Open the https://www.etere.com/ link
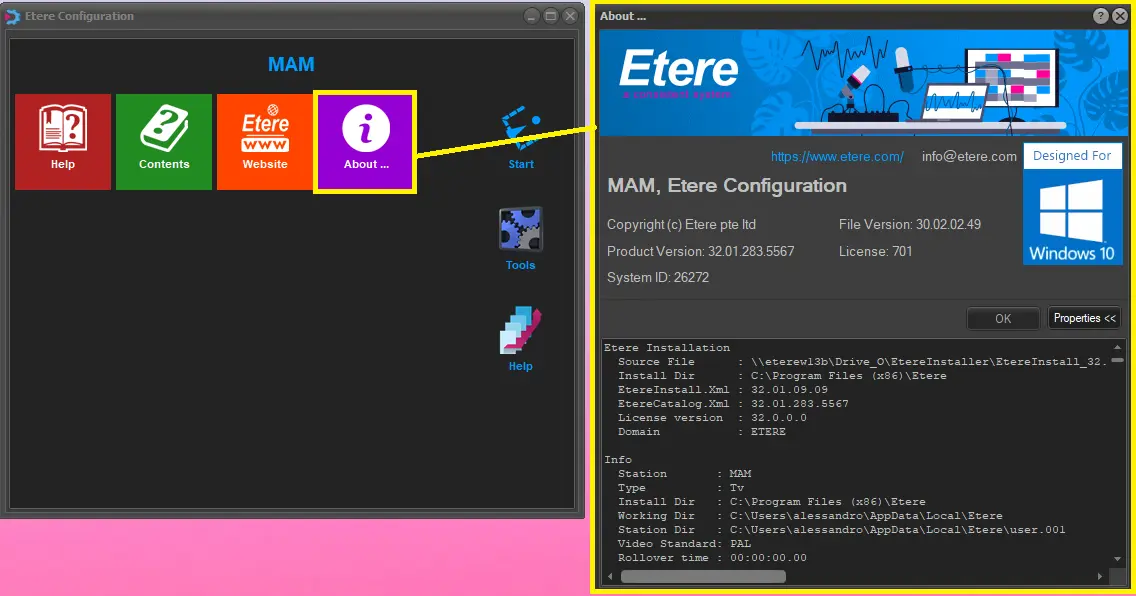Screen dimensions: 1136x596 tap(837, 156)
